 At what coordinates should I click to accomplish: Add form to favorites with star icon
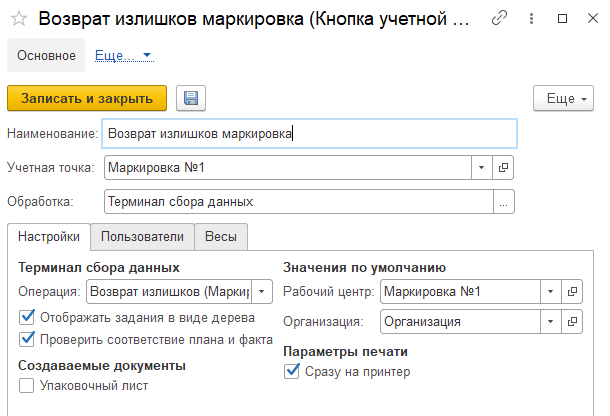point(18,18)
